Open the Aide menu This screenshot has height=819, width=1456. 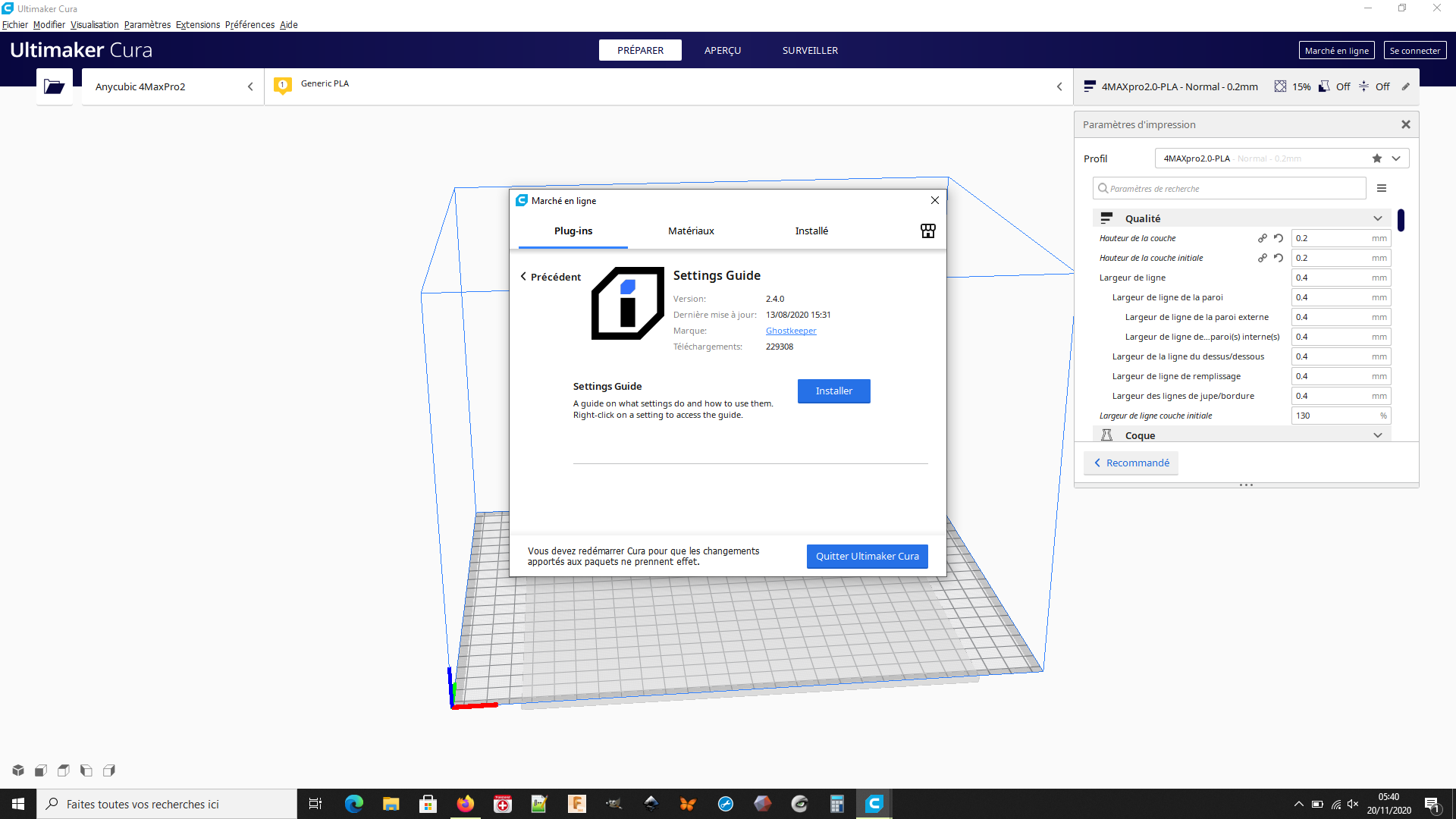click(288, 24)
